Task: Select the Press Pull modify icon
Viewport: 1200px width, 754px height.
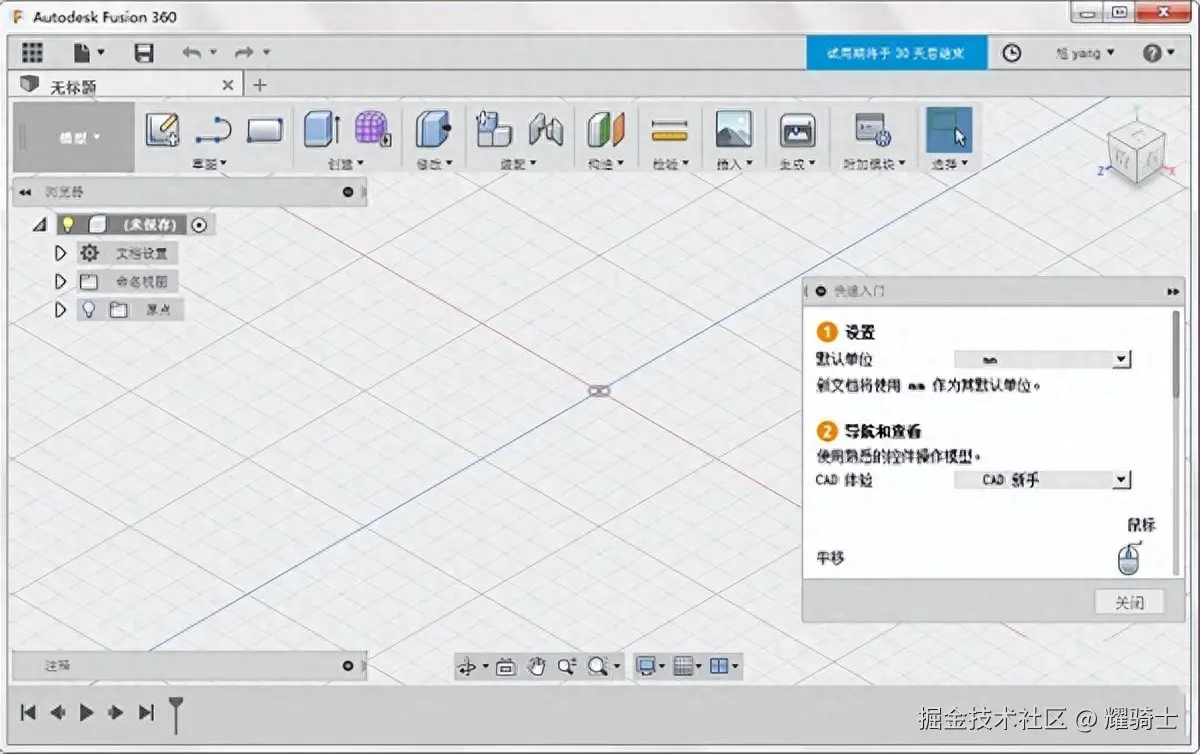Action: (x=433, y=130)
